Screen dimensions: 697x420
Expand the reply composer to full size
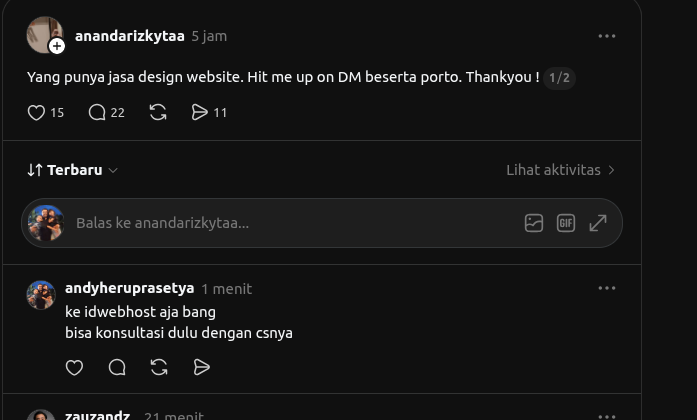point(598,223)
